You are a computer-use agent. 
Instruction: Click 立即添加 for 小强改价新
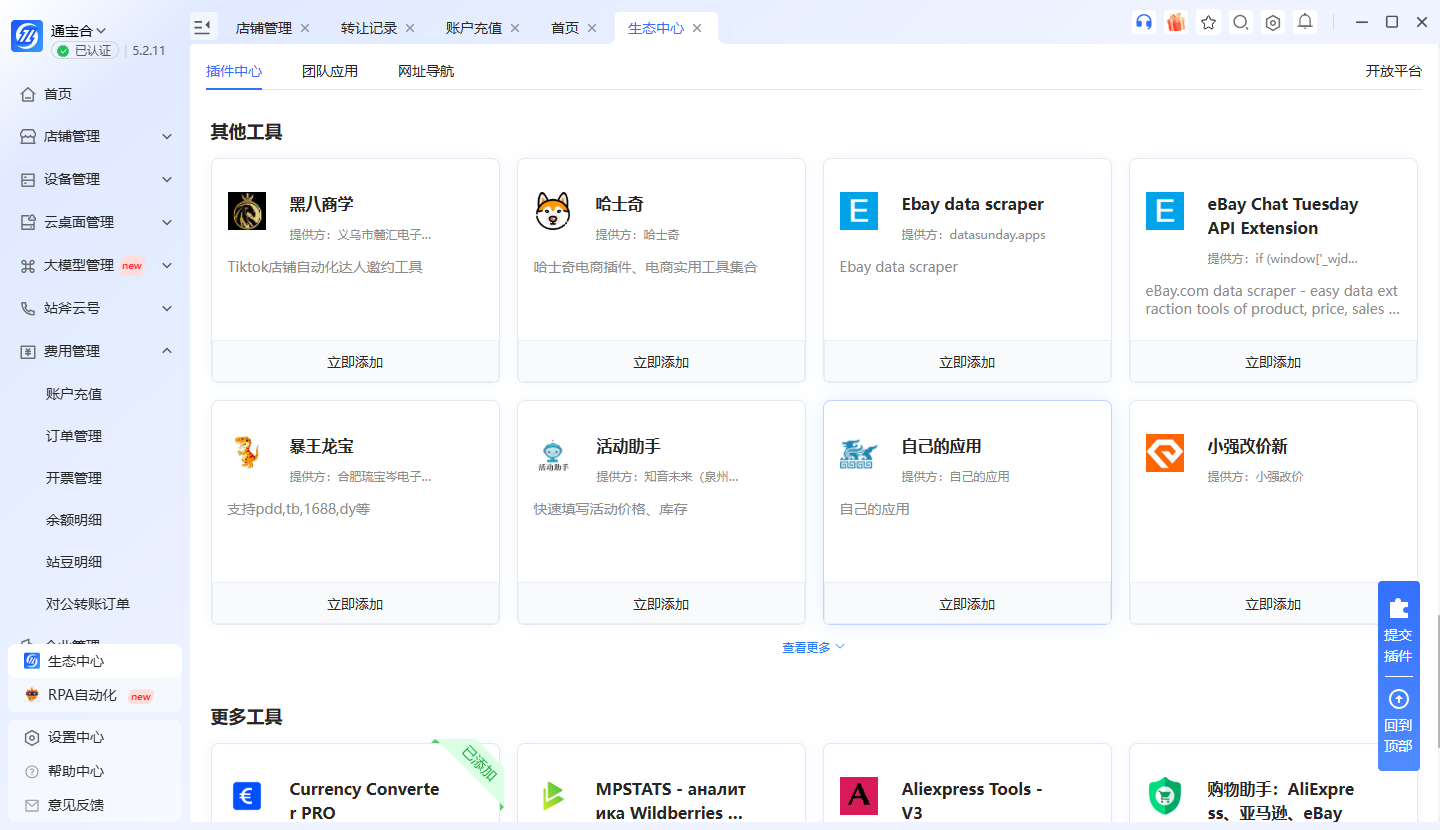point(1273,603)
